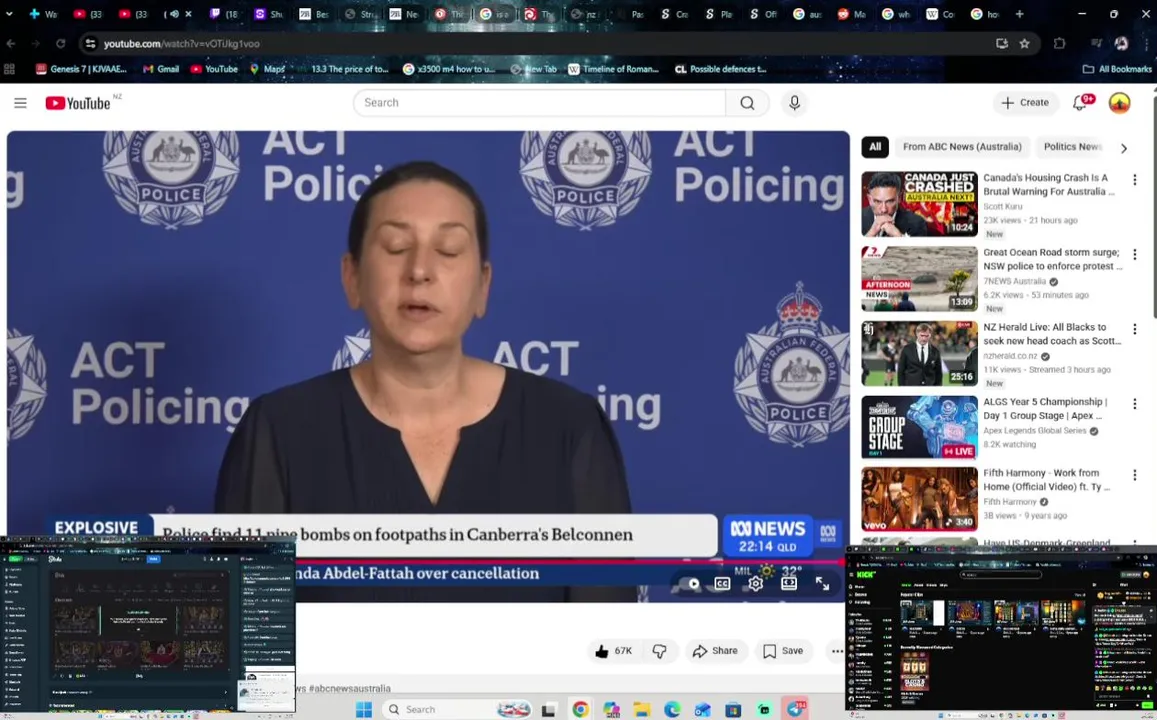Select the Politics News chip
Image resolution: width=1157 pixels, height=720 pixels.
coord(1071,147)
